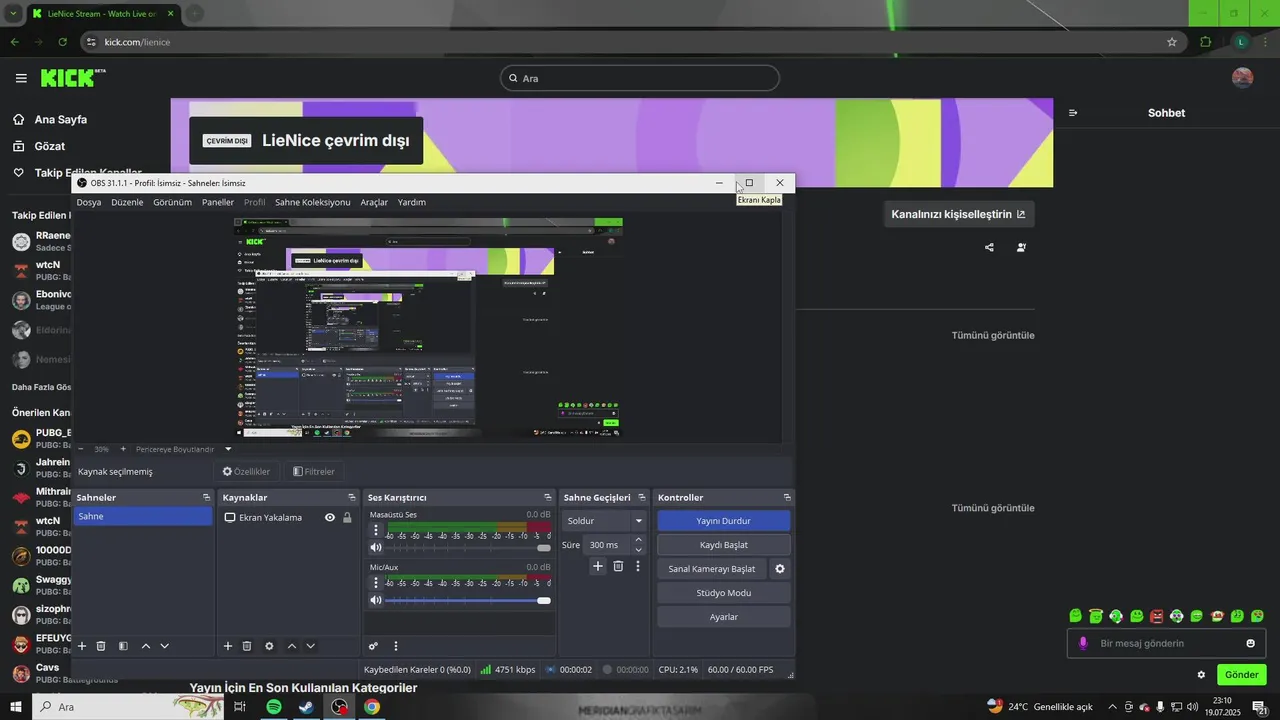Float the Kontroller dock panel
The width and height of the screenshot is (1280, 720).
pyautogui.click(x=787, y=497)
